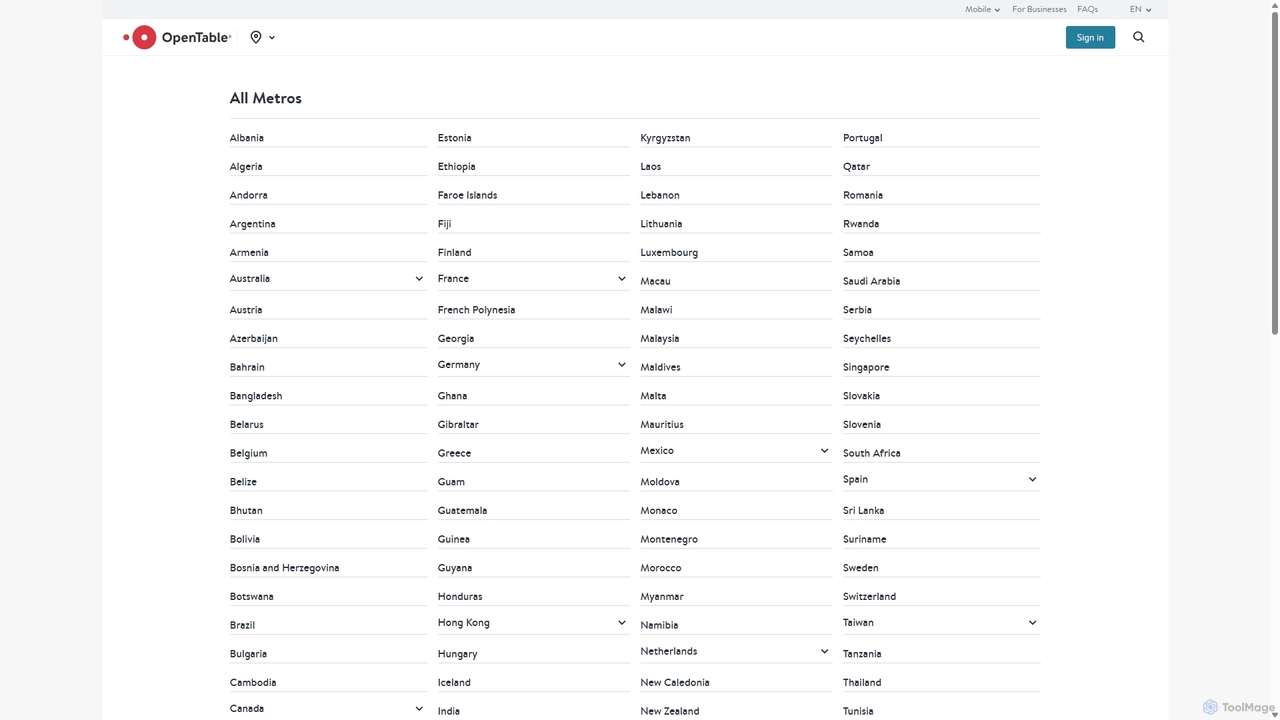
Task: Open the Brazil link
Action: point(242,625)
